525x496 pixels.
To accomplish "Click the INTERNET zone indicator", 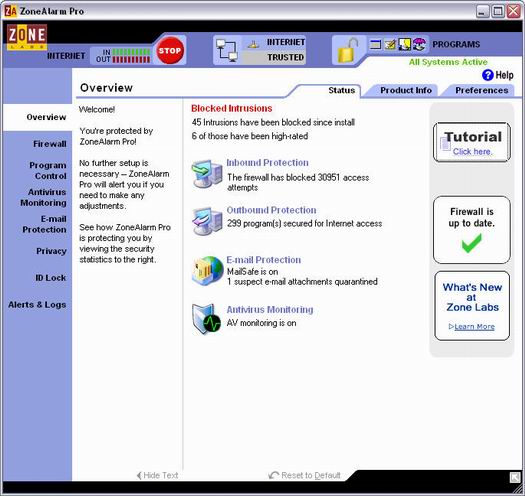I will pyautogui.click(x=274, y=43).
